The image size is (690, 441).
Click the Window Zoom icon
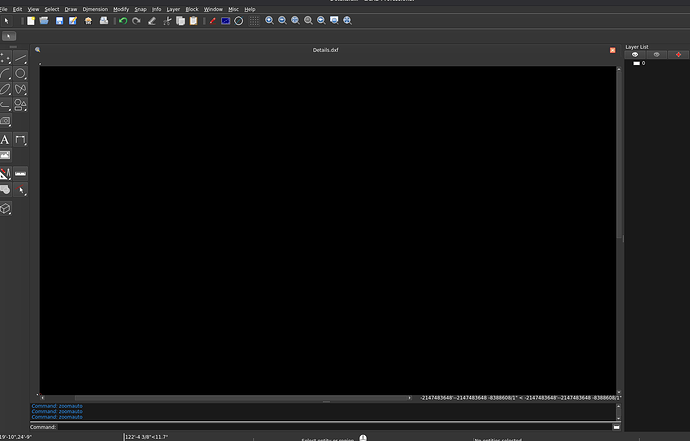coord(334,20)
